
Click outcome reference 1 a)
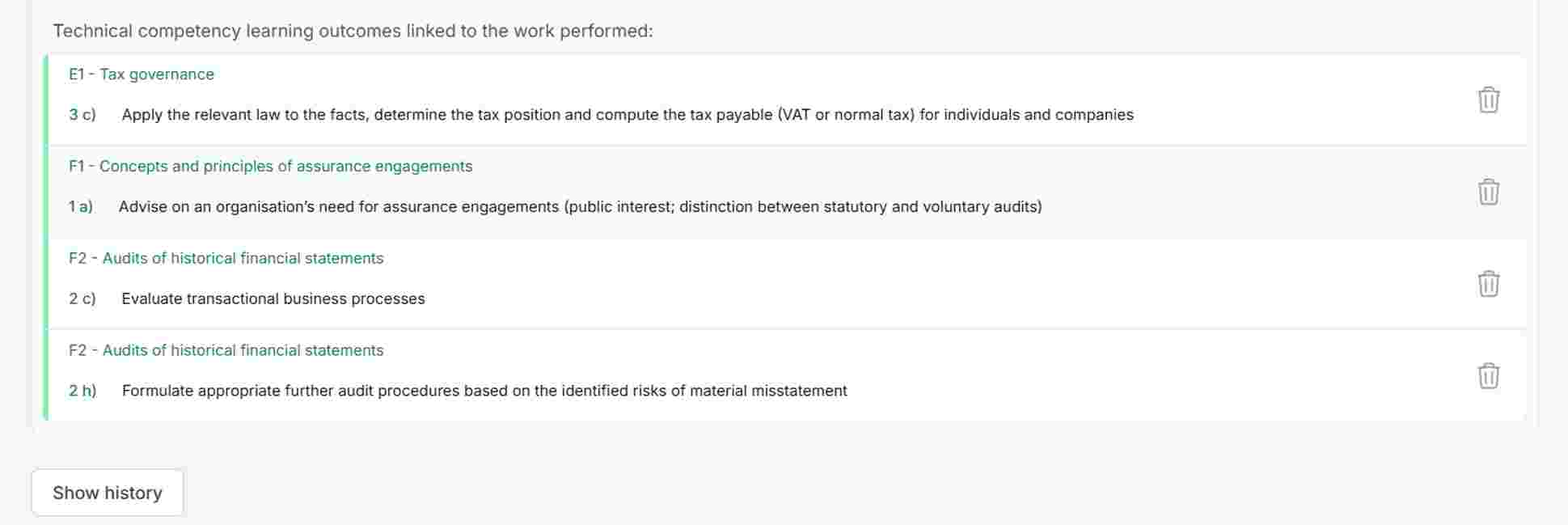[x=82, y=206]
